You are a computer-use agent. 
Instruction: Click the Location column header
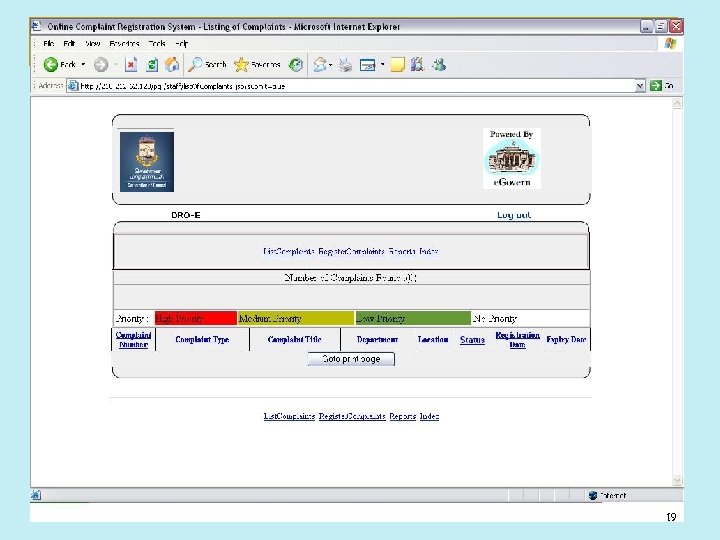(x=433, y=340)
